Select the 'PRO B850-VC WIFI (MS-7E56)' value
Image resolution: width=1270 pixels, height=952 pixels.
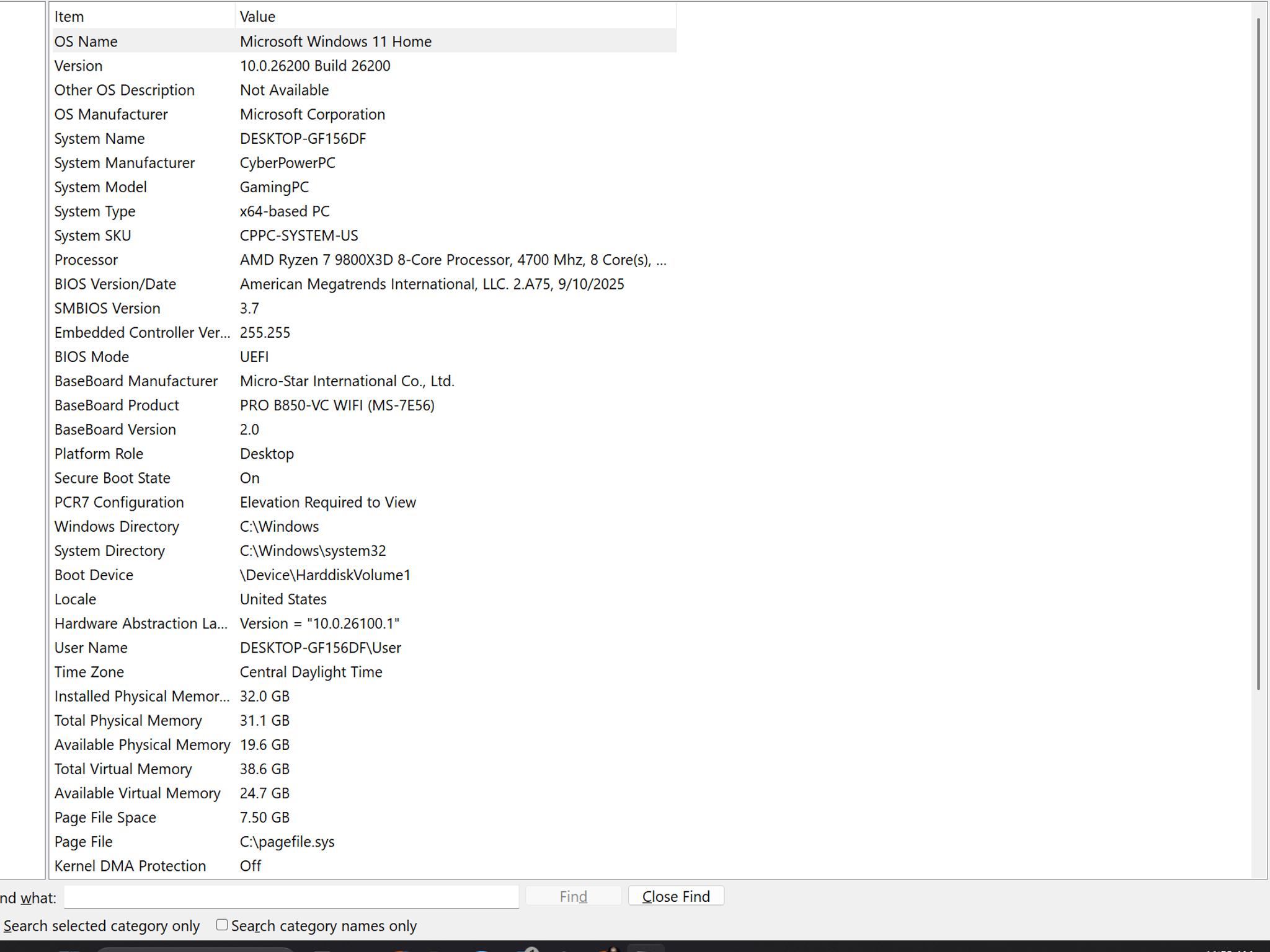pyautogui.click(x=337, y=405)
